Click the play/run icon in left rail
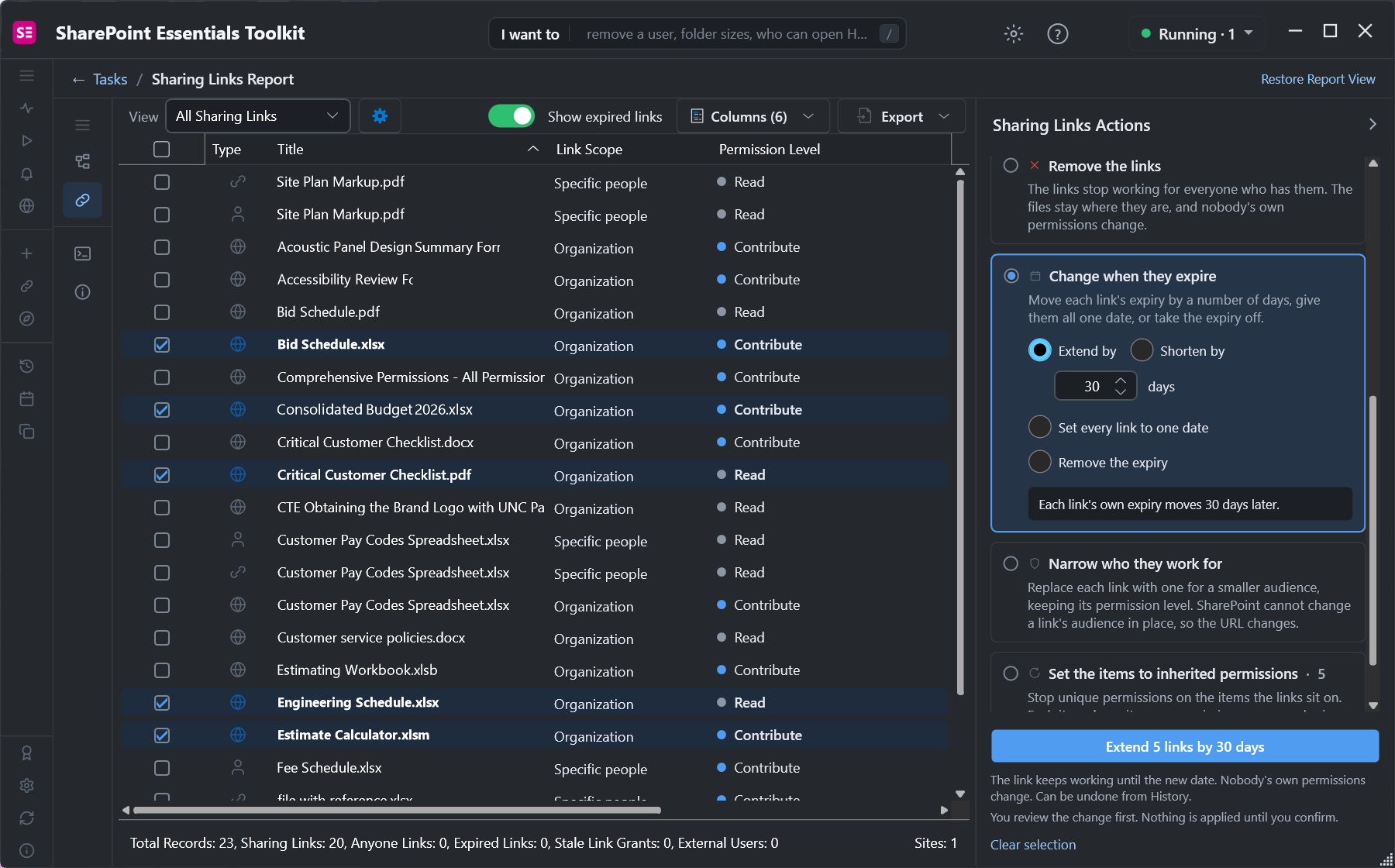 (x=26, y=141)
